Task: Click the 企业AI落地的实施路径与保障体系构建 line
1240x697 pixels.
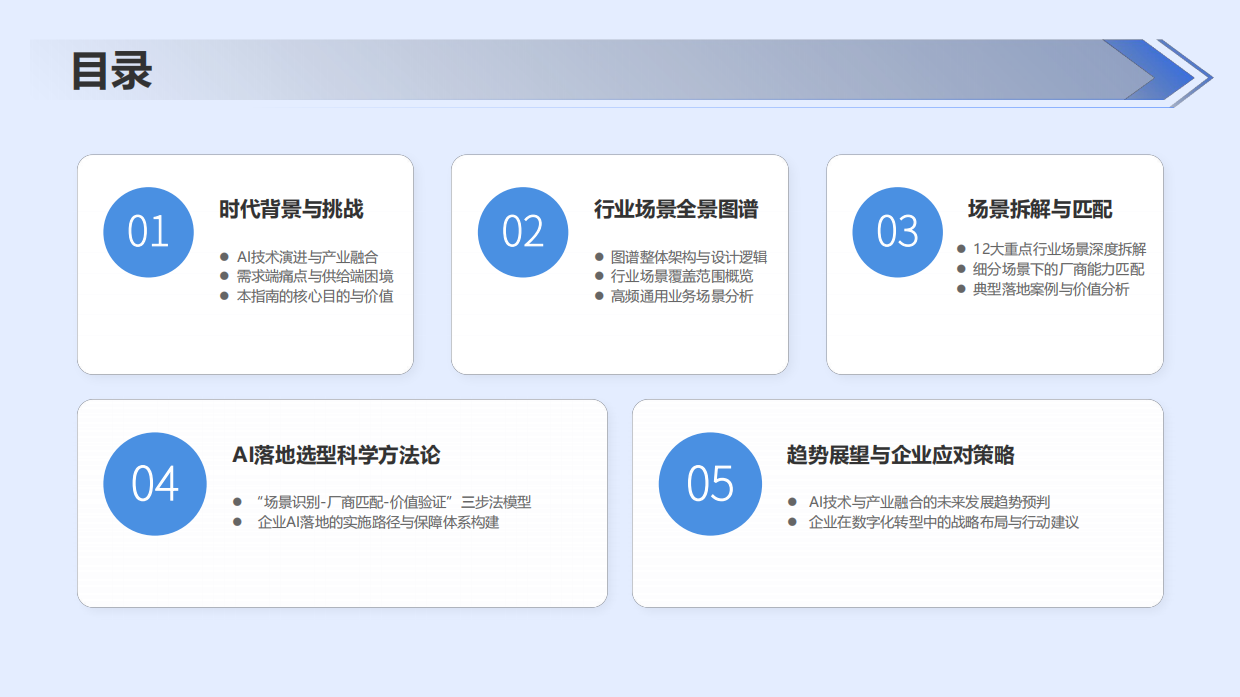Action: 378,522
